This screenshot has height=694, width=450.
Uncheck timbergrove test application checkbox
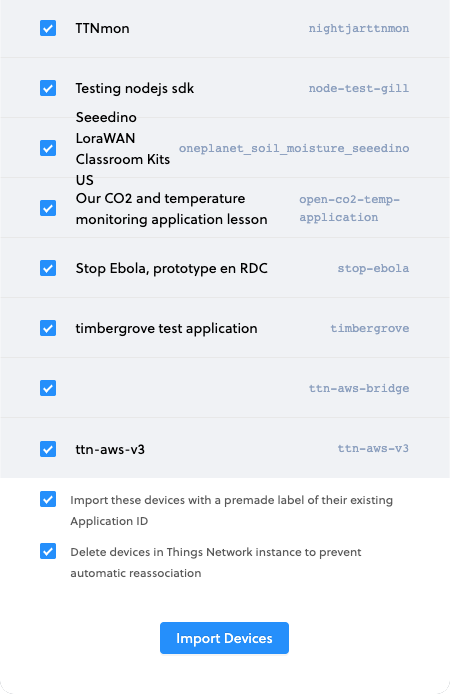click(x=48, y=328)
